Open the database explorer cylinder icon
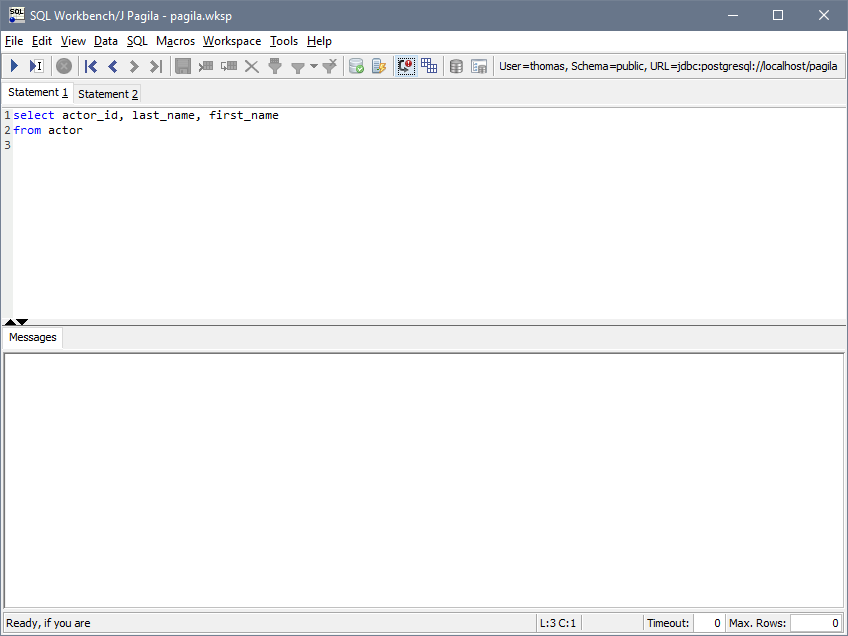Image resolution: width=848 pixels, height=636 pixels. 456,66
